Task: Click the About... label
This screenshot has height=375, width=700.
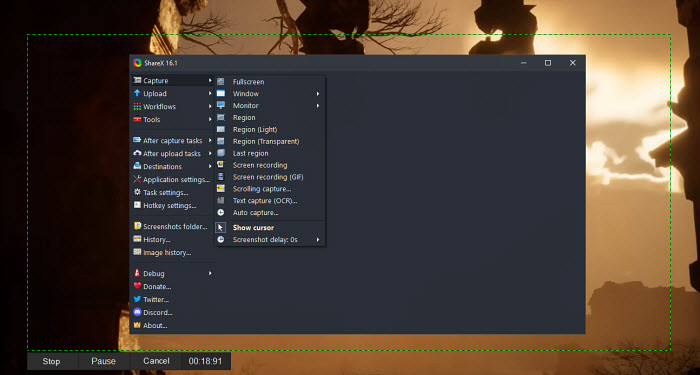Action: coord(155,325)
